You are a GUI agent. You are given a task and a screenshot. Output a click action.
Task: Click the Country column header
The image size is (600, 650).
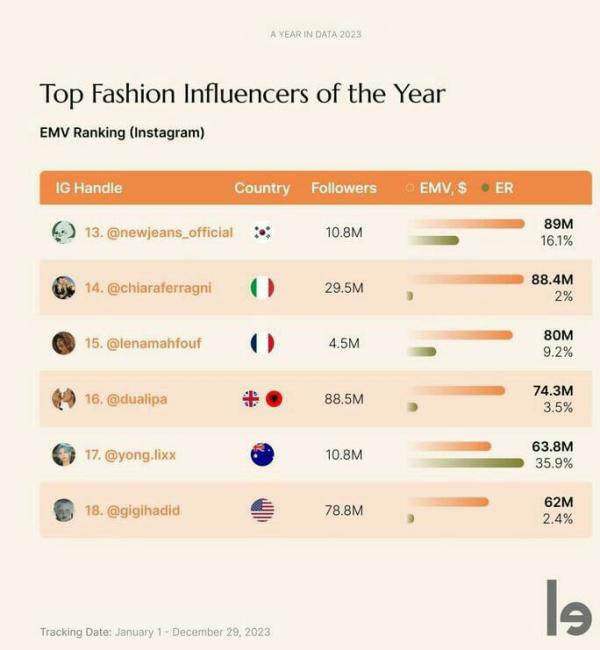point(262,188)
